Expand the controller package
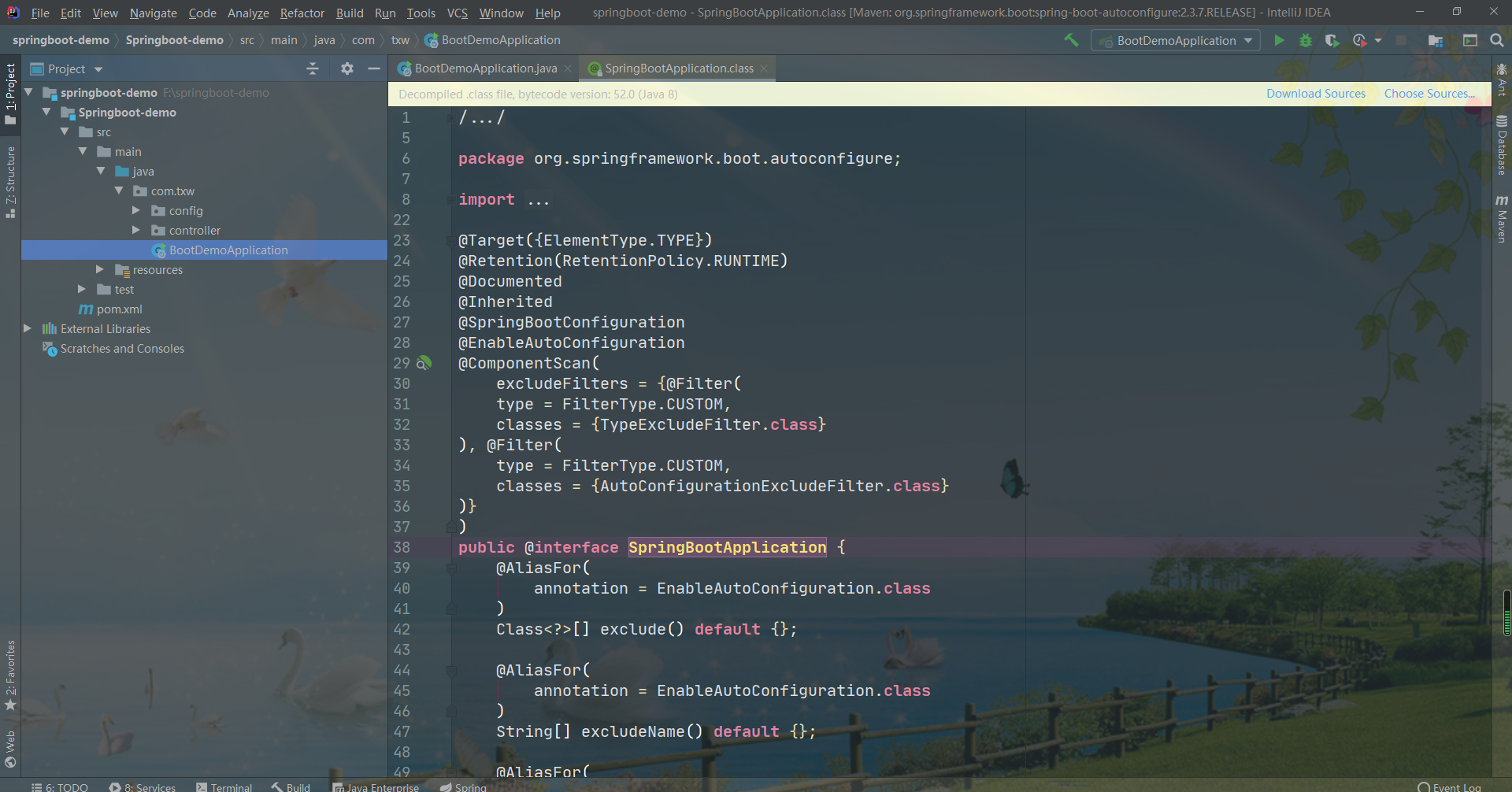The width and height of the screenshot is (1512, 792). coord(136,230)
